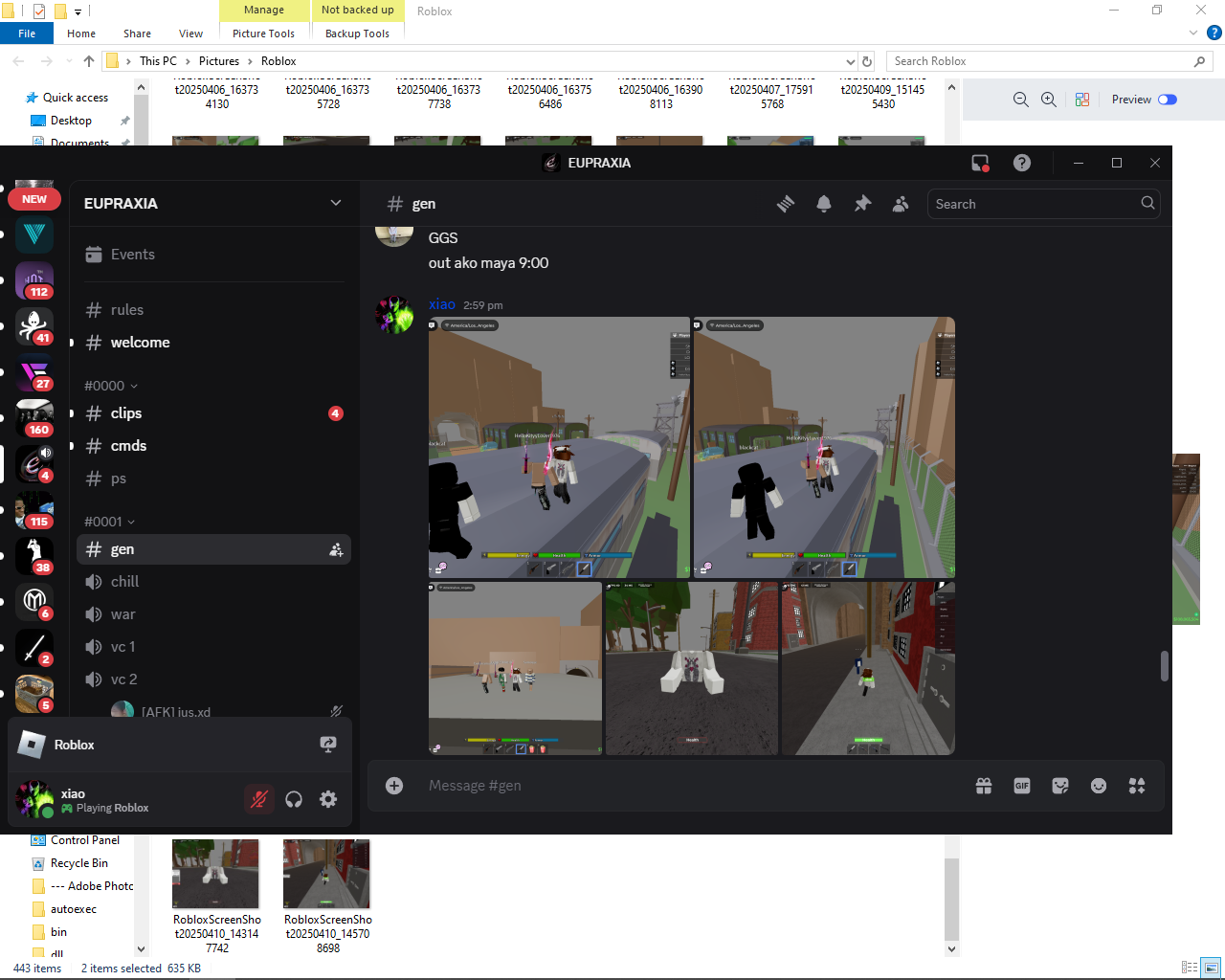
Task: Open the Threads icon in gen header
Action: coord(786,204)
